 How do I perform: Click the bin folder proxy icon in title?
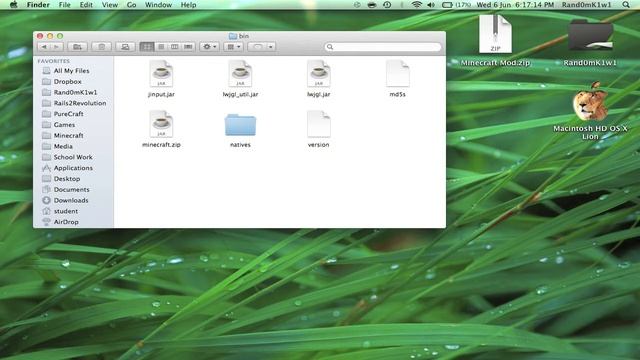click(233, 36)
